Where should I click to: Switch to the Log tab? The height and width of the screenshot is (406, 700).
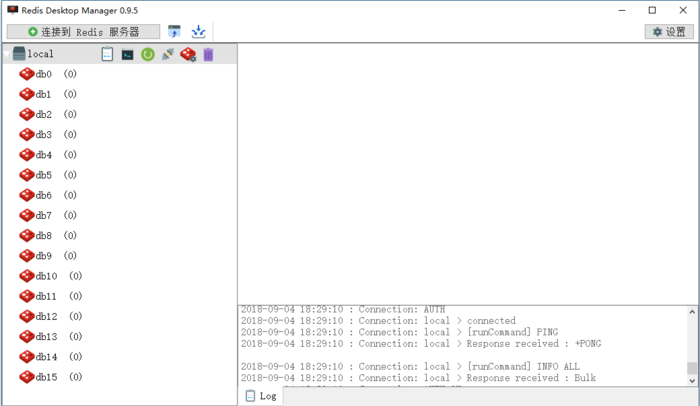[261, 396]
